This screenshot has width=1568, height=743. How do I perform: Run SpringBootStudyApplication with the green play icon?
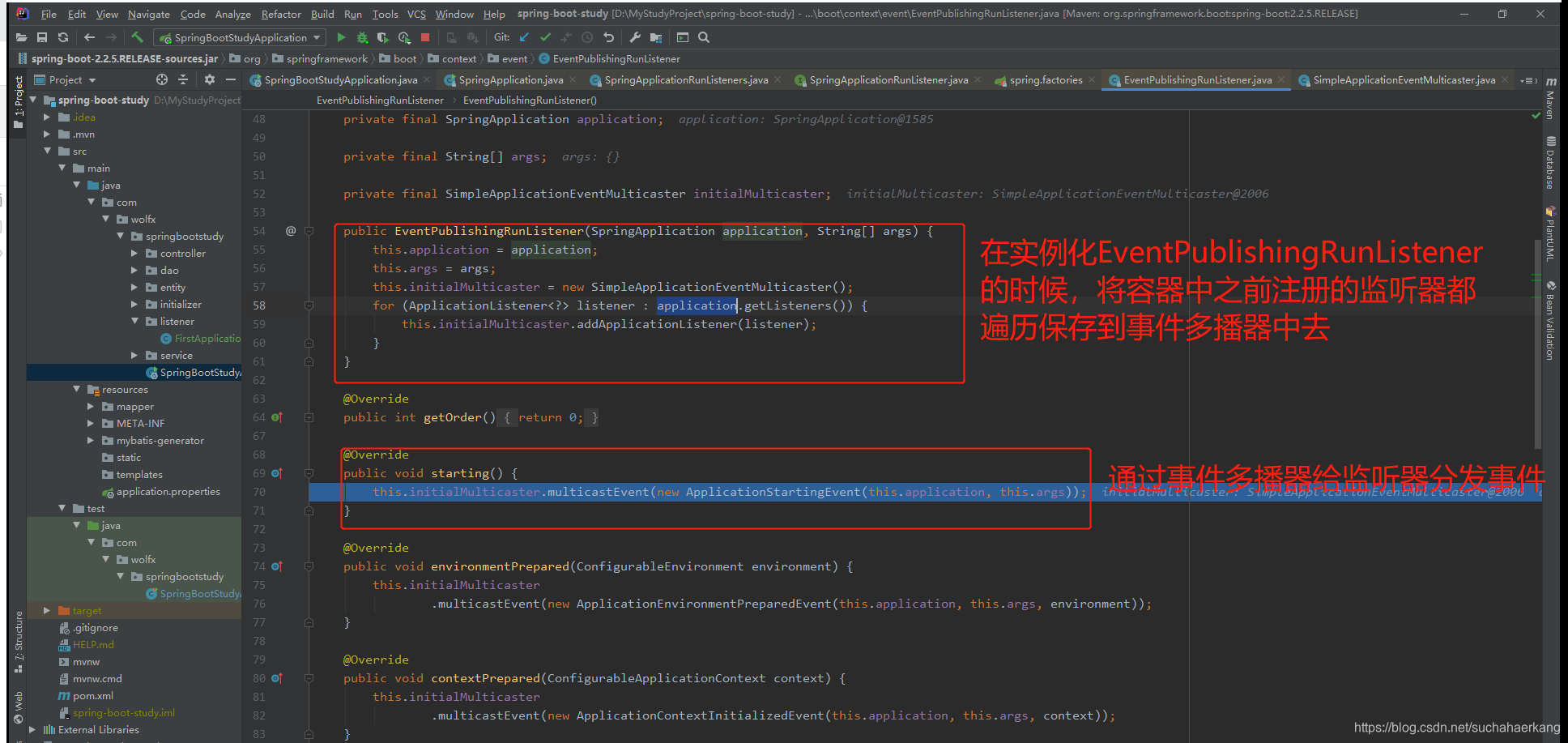(x=341, y=37)
